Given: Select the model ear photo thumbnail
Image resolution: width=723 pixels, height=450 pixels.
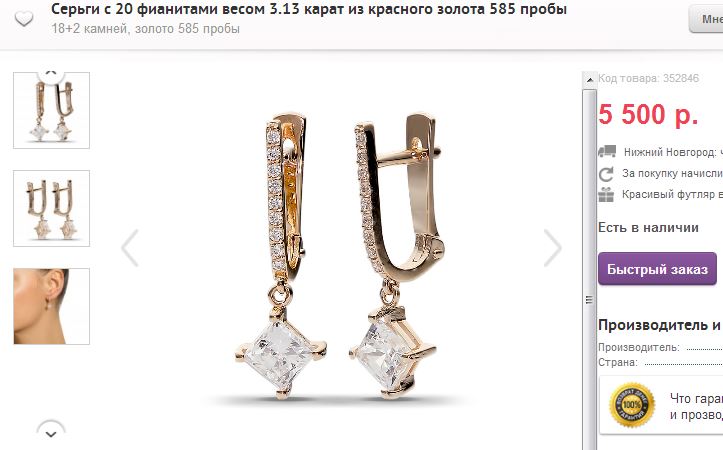Looking at the screenshot, I should coord(51,306).
